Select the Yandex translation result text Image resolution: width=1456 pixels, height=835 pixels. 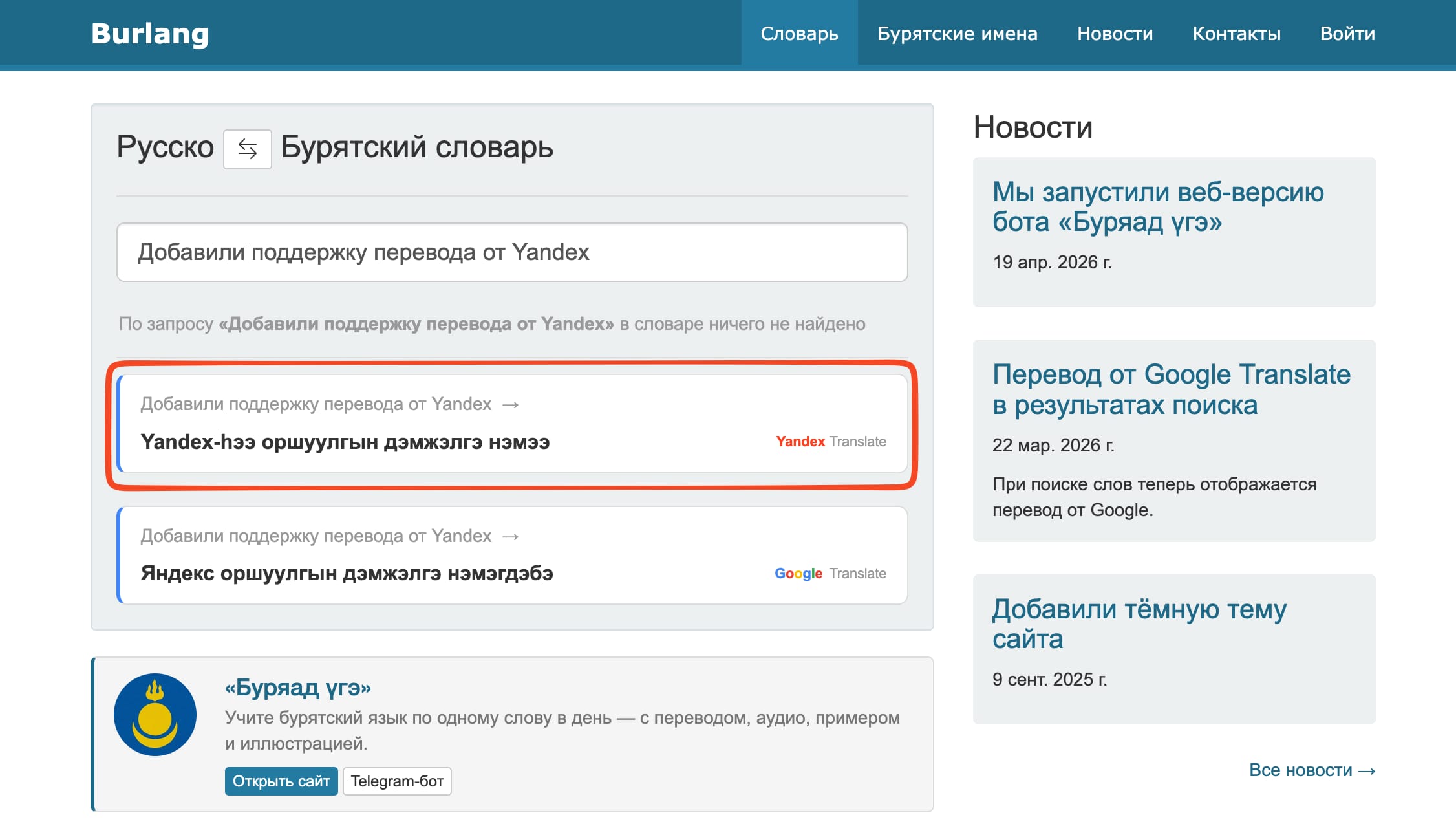(x=345, y=442)
